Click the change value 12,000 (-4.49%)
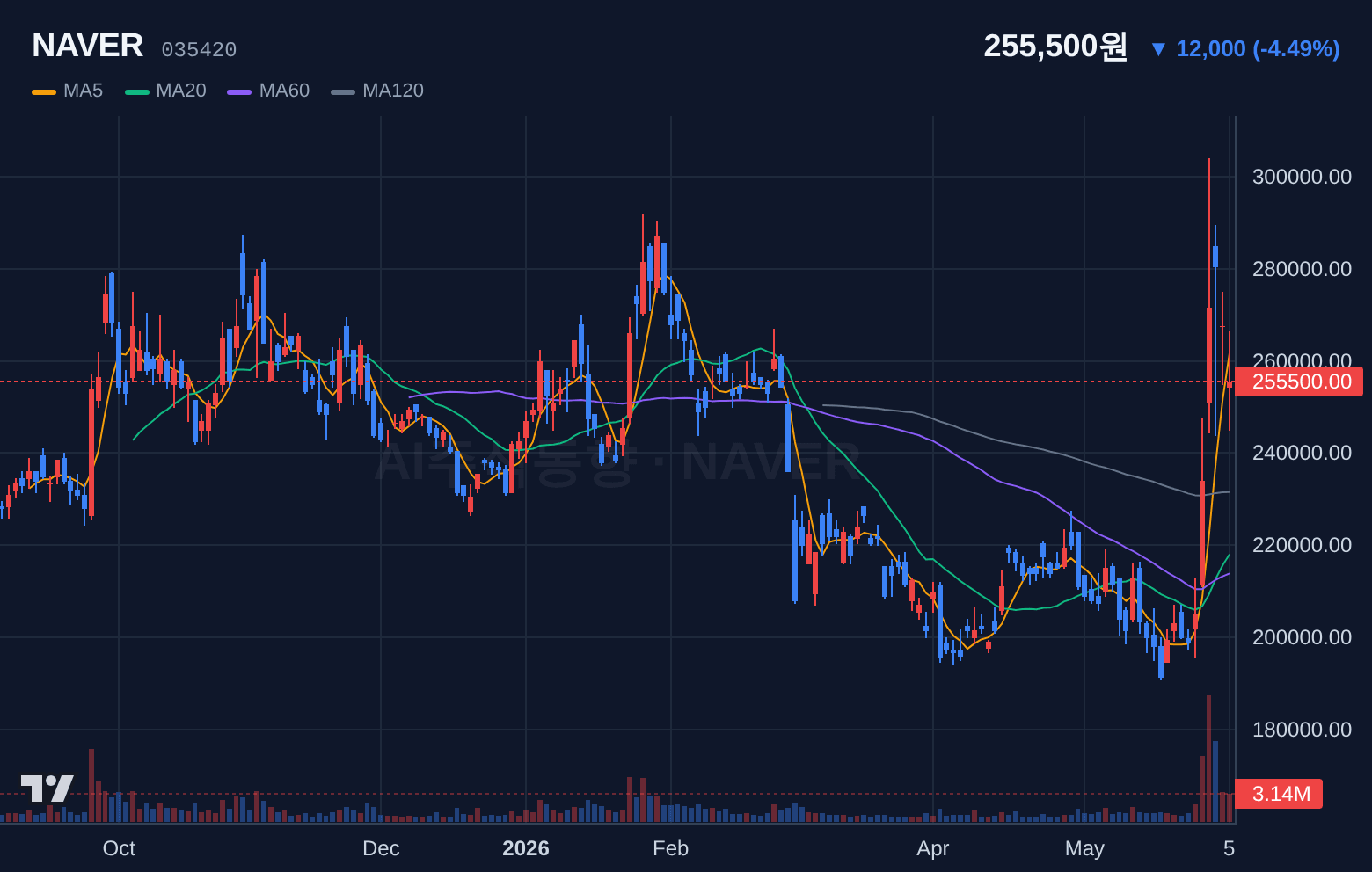Viewport: 1372px width, 872px height. point(1258,48)
